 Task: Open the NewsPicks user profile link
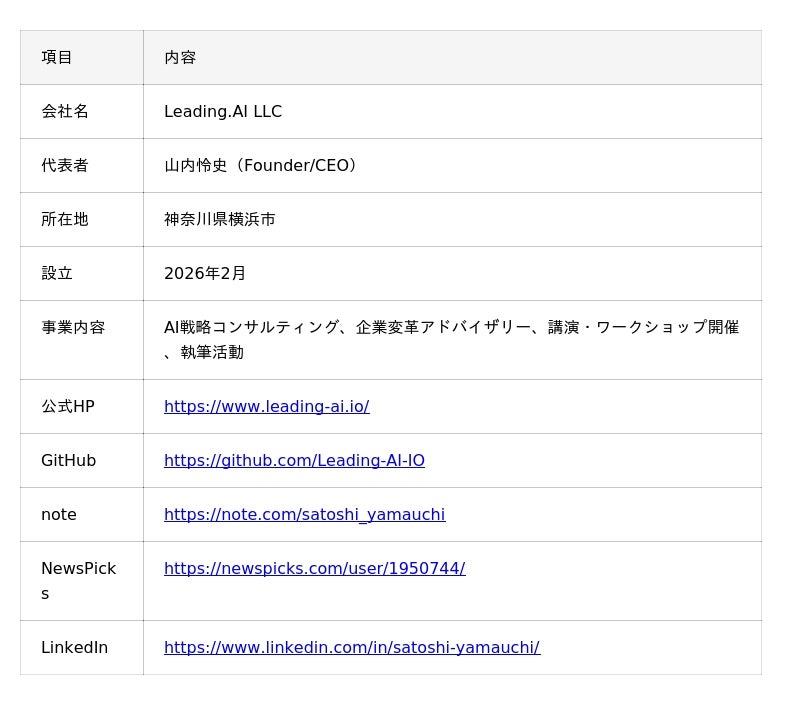(314, 568)
